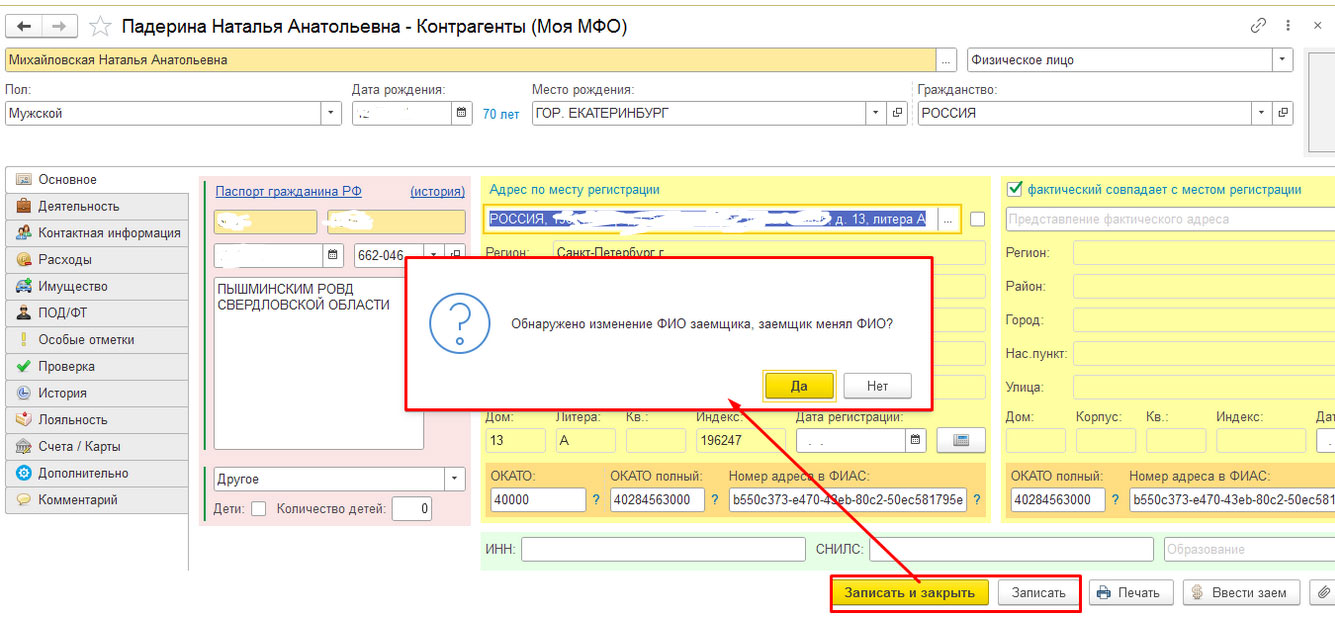Click the full name field with Михайловская
This screenshot has width=1335, height=627.
pos(470,60)
